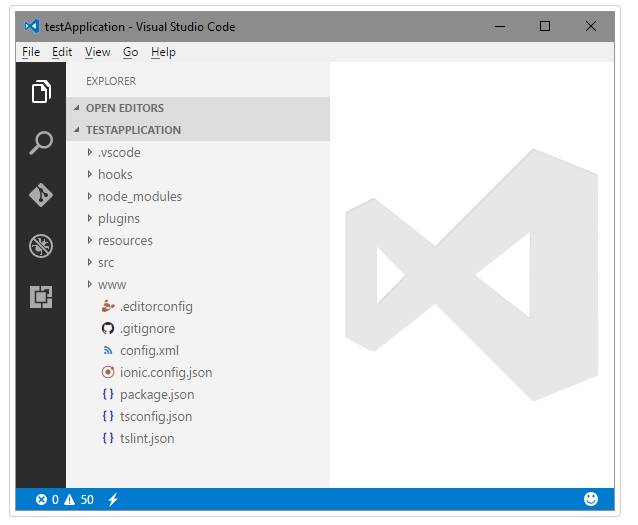Open tslint.json file
Viewport: 638px width, 525px height.
pyautogui.click(x=147, y=438)
